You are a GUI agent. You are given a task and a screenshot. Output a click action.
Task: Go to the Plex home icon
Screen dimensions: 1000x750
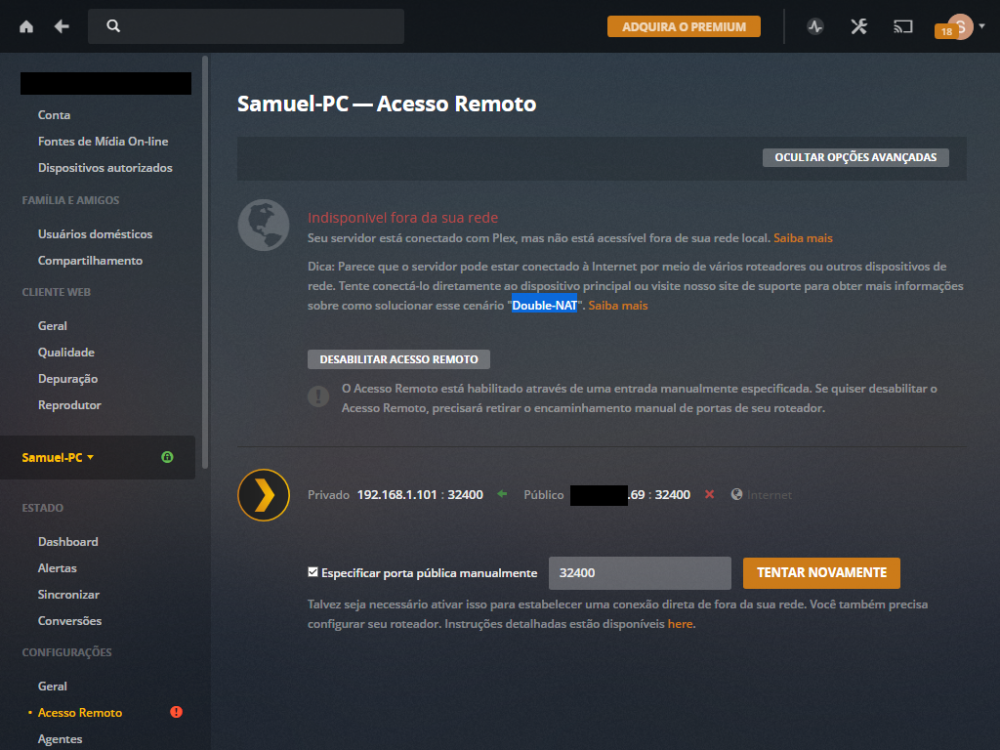26,26
